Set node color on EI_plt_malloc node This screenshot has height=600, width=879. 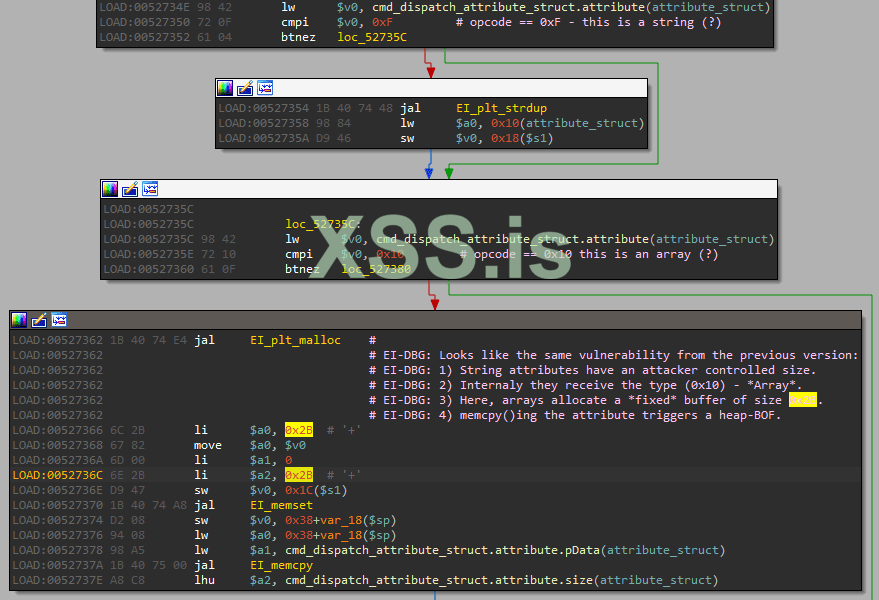[19, 320]
